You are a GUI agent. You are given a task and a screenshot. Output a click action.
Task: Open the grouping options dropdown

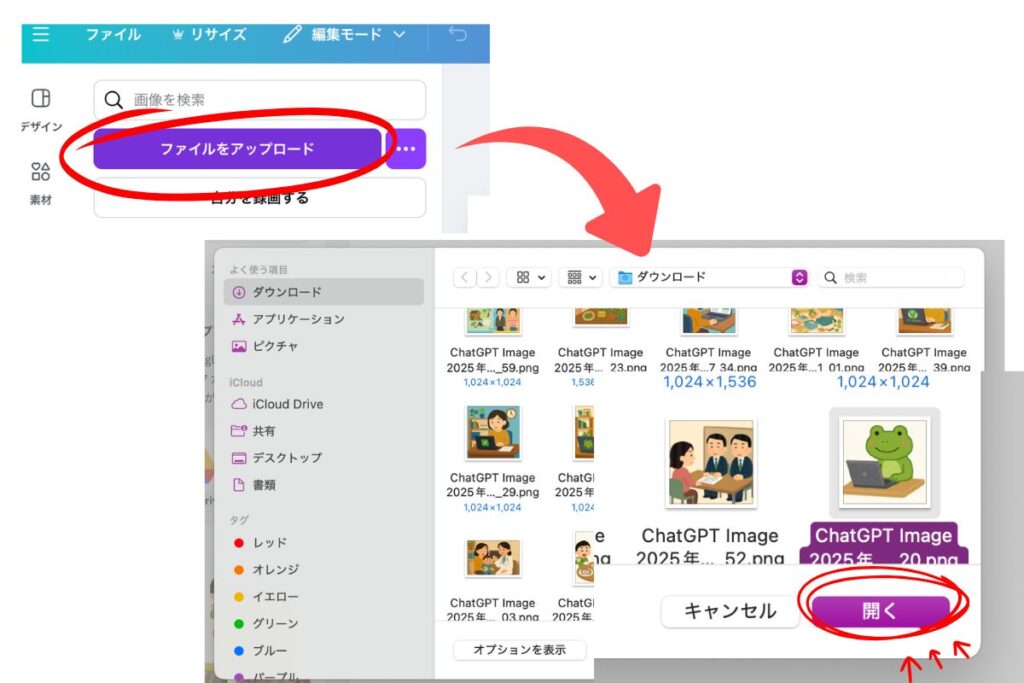(580, 277)
